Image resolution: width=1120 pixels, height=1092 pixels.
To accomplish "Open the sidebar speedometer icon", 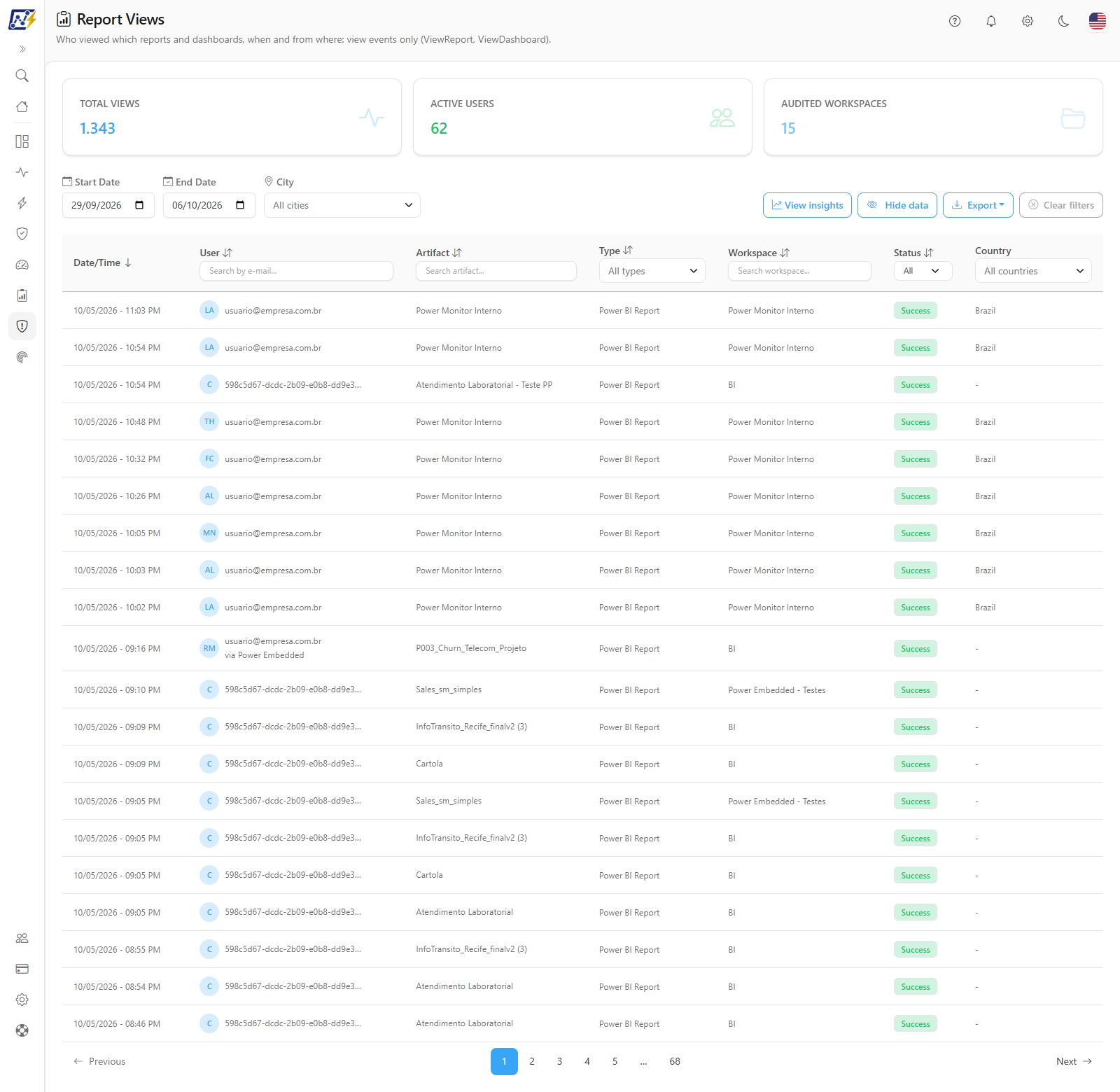I will click(x=22, y=265).
